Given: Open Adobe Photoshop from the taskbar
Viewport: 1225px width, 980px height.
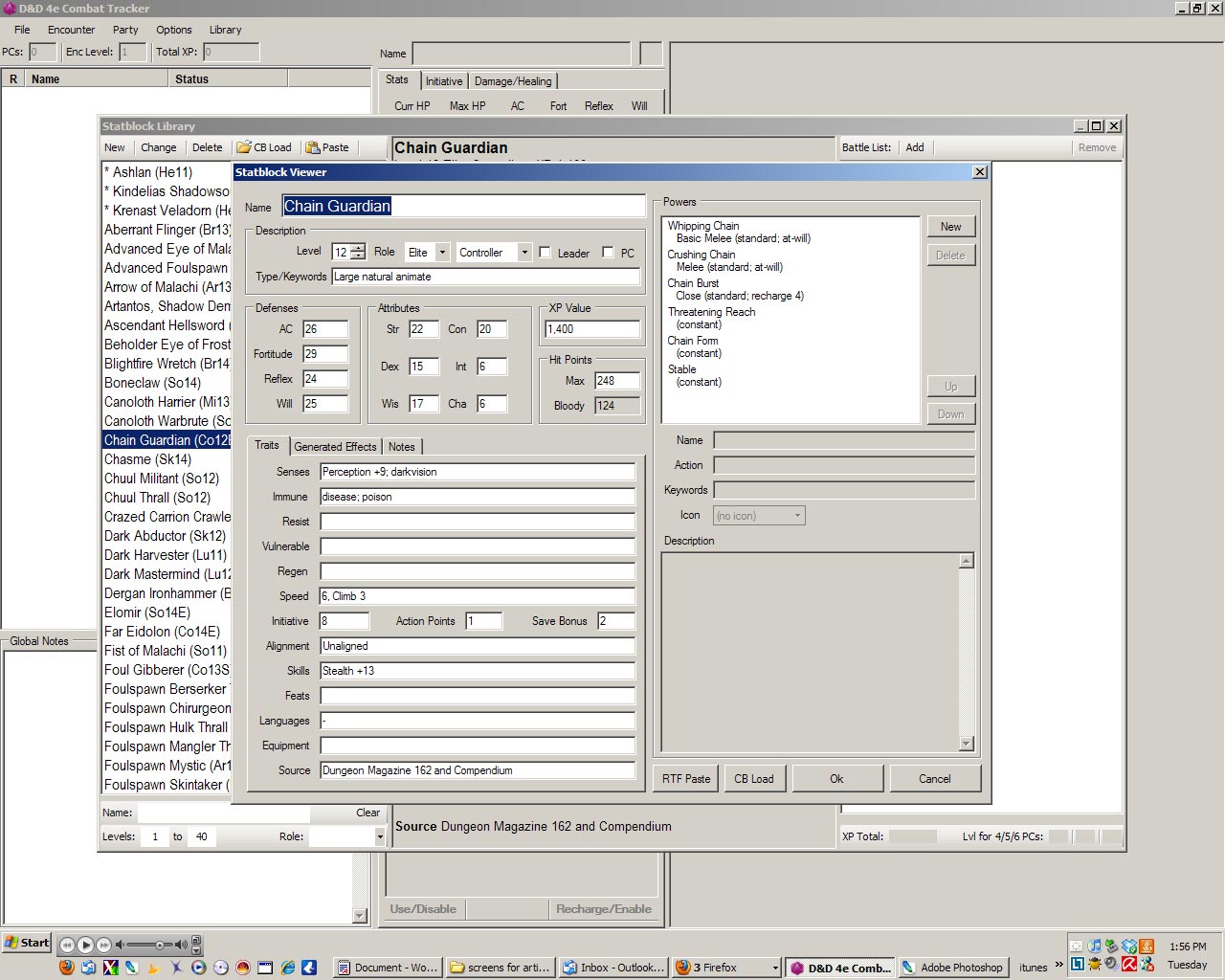Looking at the screenshot, I should coord(952,968).
